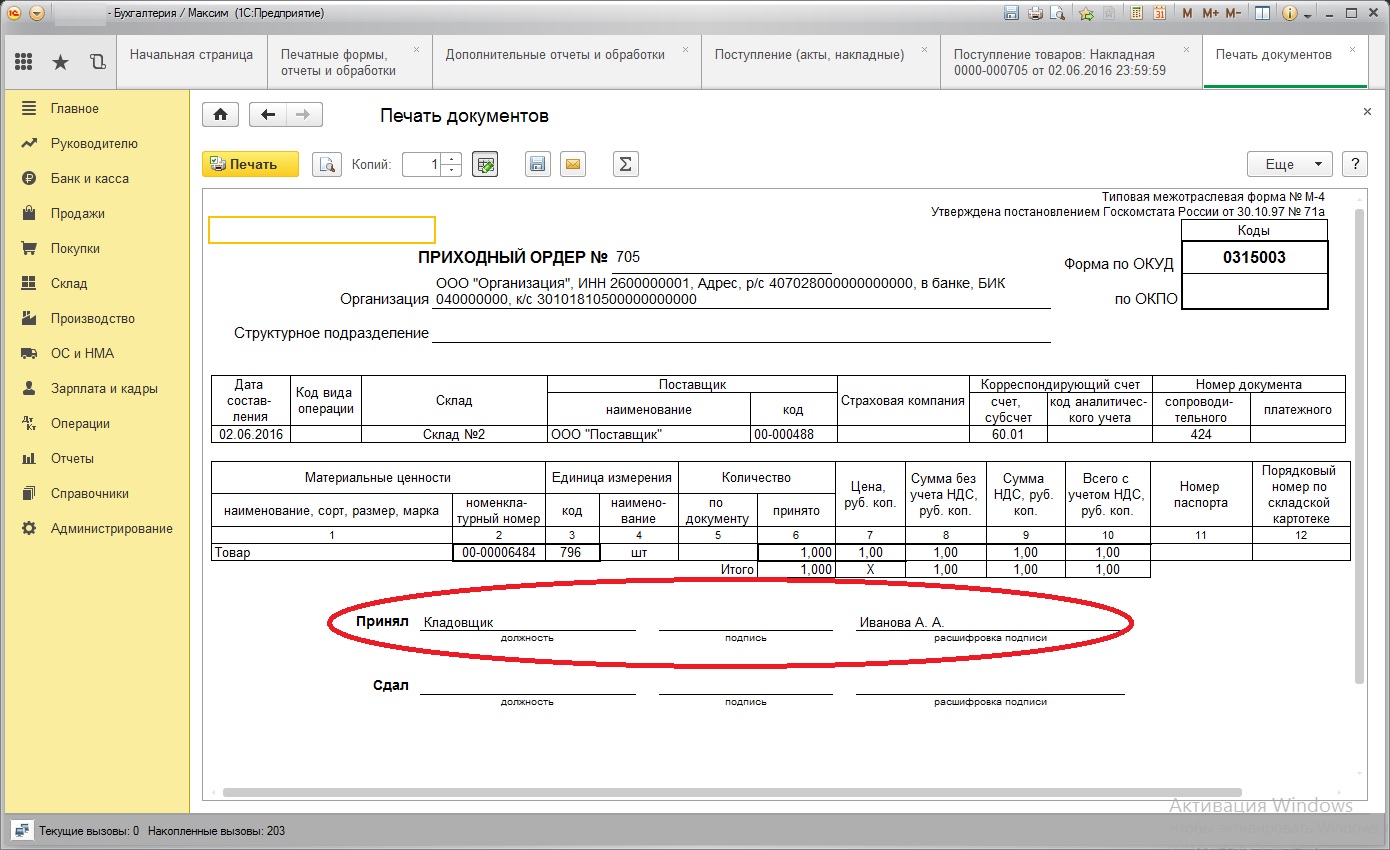Open the Продажи section
Viewport: 1390px width, 850px height.
click(95, 213)
